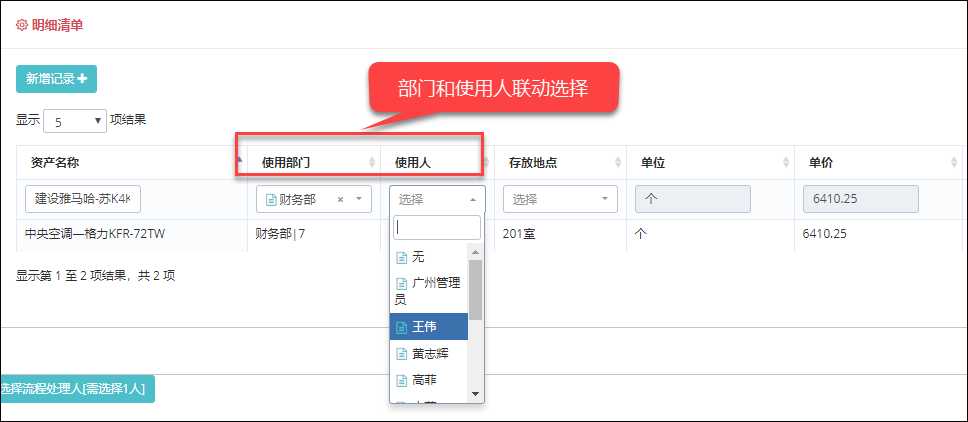The height and width of the screenshot is (422, 968).
Task: Choose 高菲 from the user list
Action: coord(429,380)
